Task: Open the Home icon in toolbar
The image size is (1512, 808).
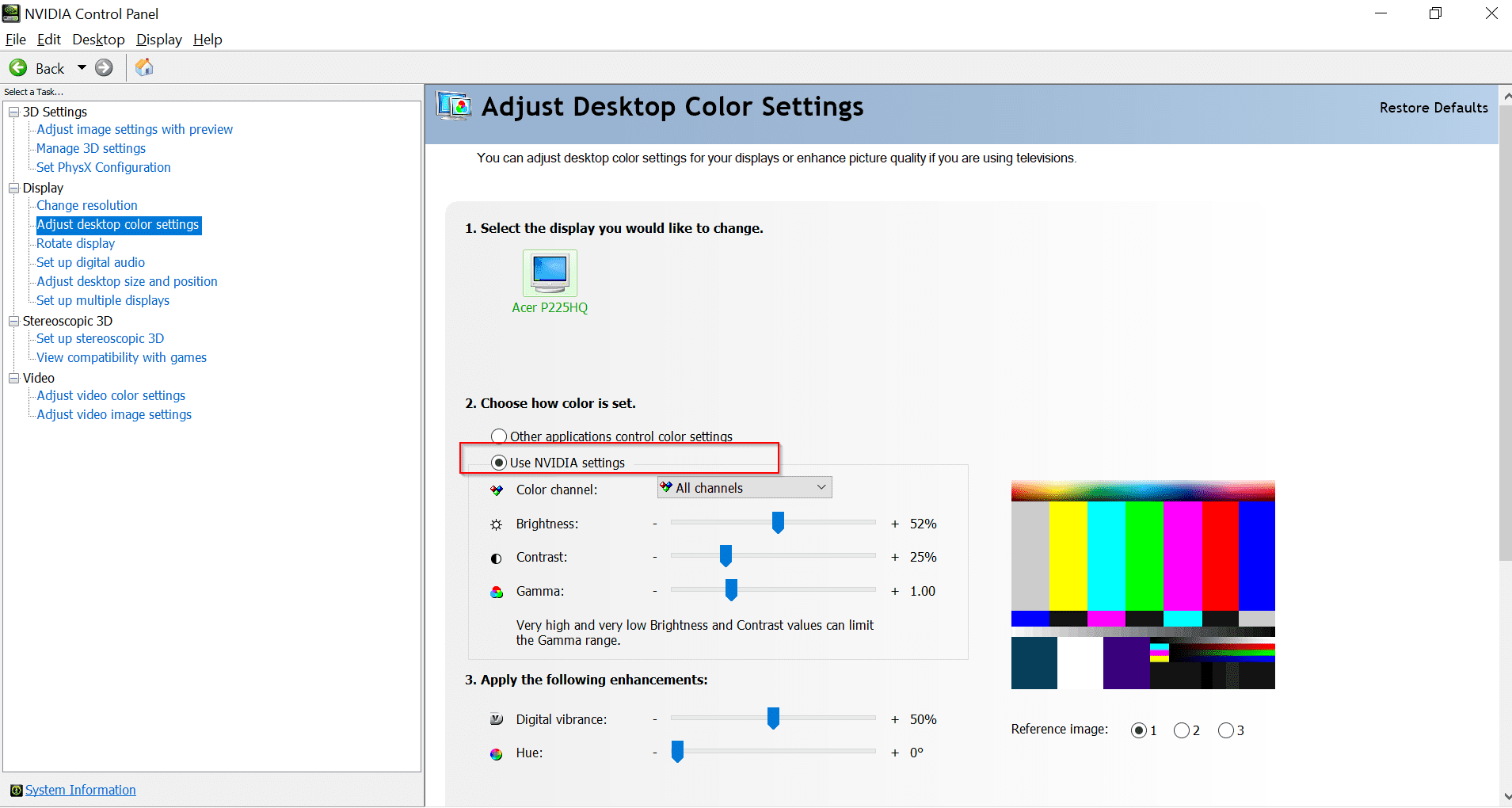Action: pyautogui.click(x=144, y=67)
